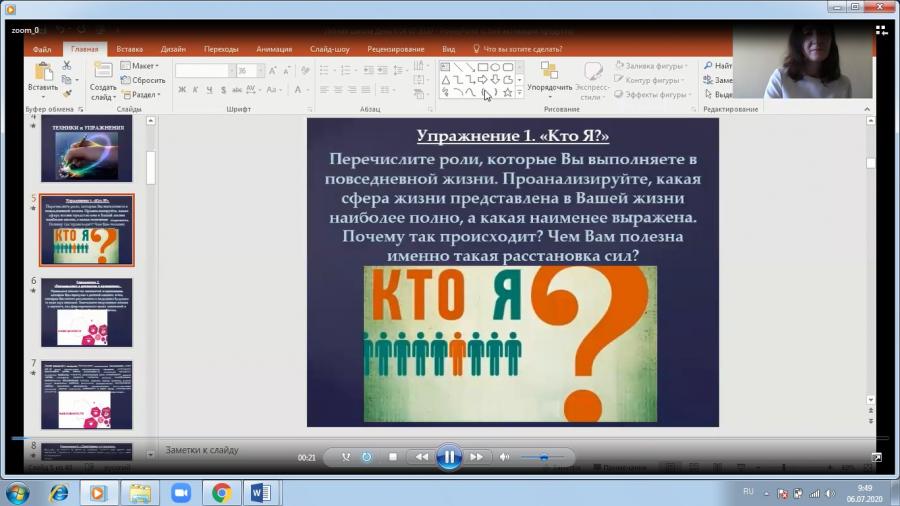The height and width of the screenshot is (506, 900).
Task: Mute the media player volume icon
Action: coord(504,457)
